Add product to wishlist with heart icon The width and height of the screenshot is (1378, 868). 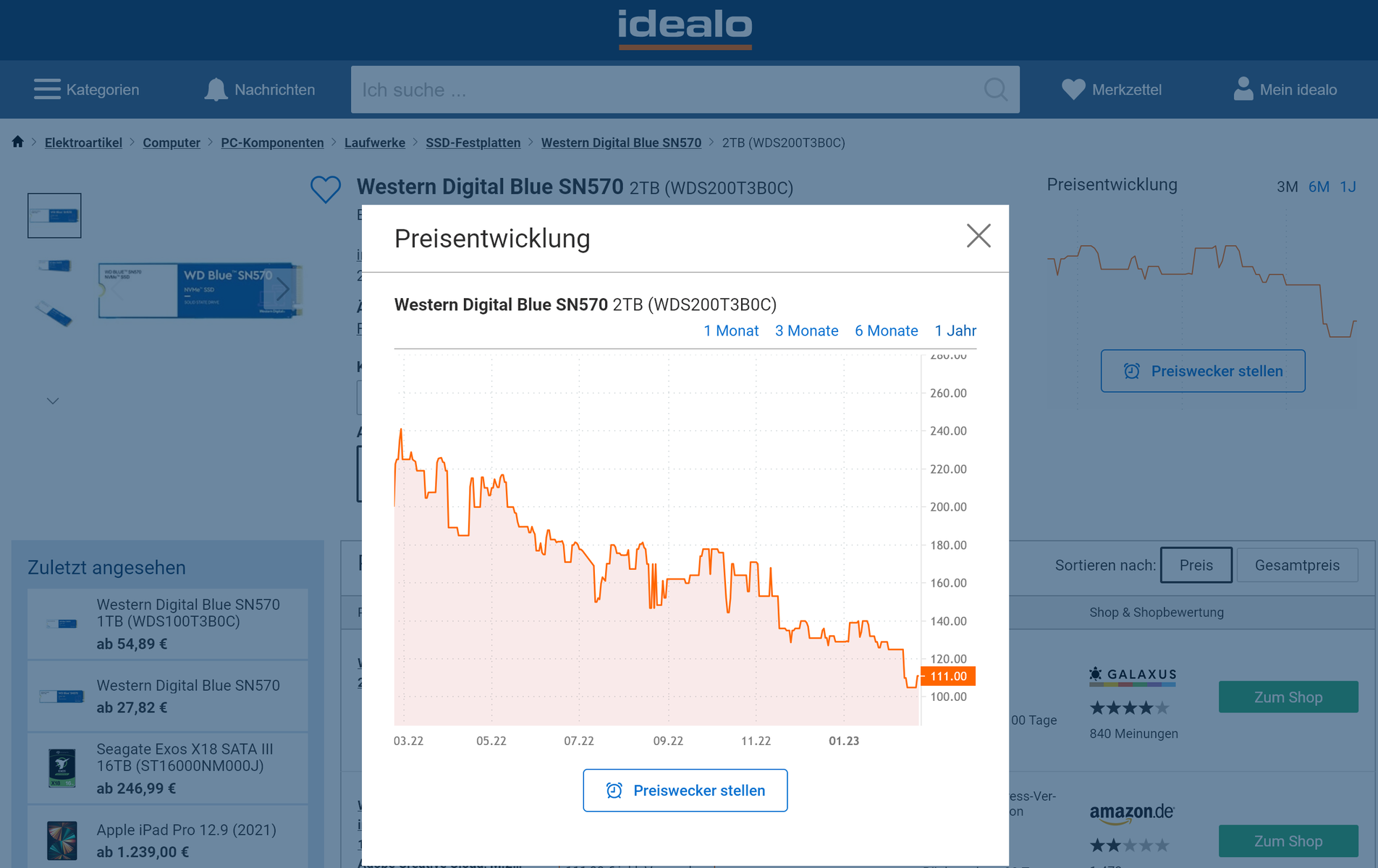325,190
